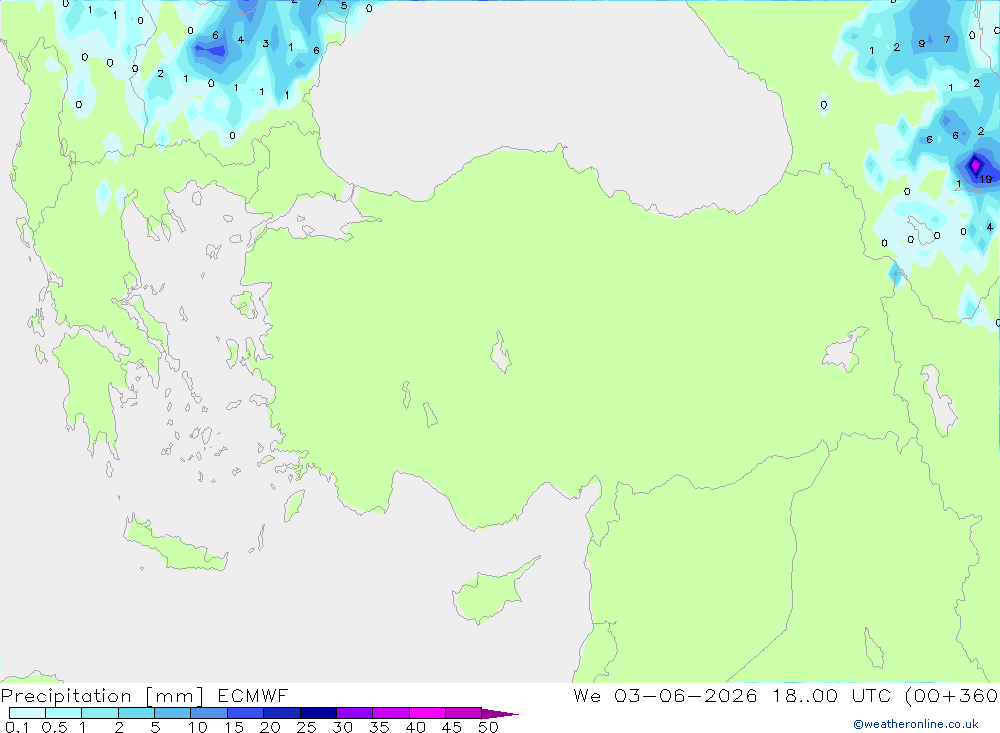Click the 'ECMWF' model label
Screen dimensions: 1000x733
pos(253,695)
